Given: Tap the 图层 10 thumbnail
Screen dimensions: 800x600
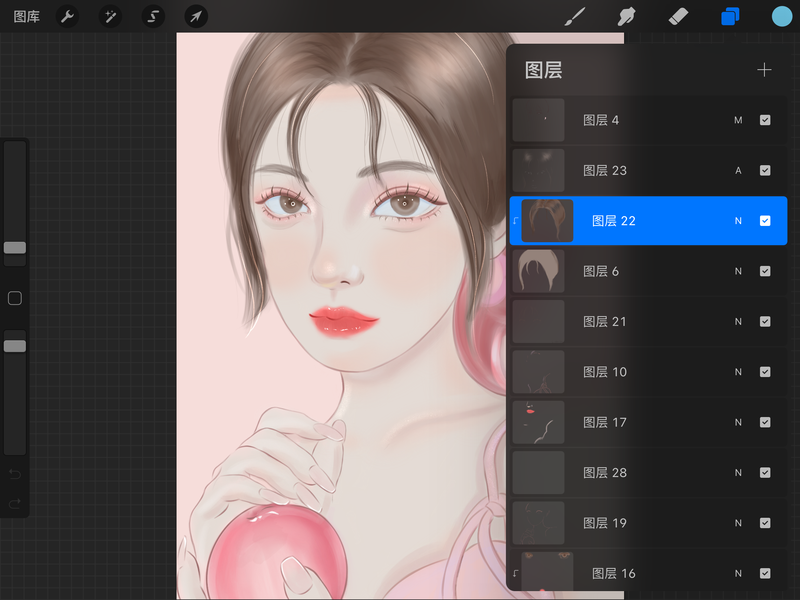Looking at the screenshot, I should click(x=538, y=372).
